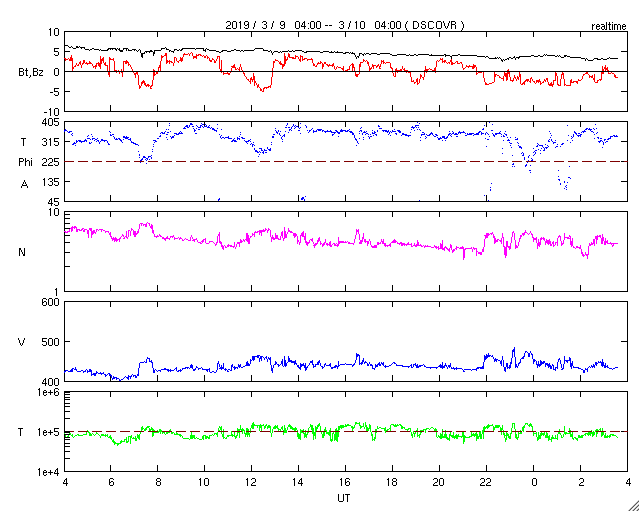Click the 'V' velocity axis label
This screenshot has width=640, height=512.
(x=22, y=342)
